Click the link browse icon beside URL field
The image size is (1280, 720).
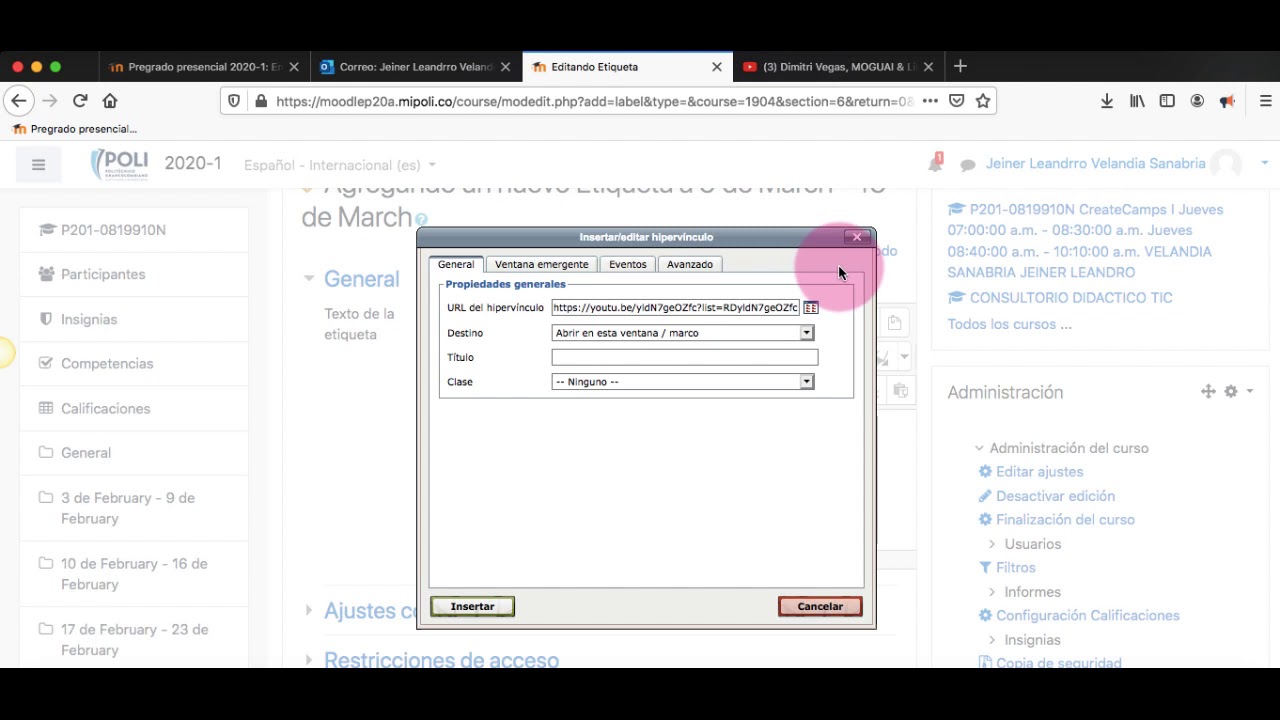click(x=811, y=308)
